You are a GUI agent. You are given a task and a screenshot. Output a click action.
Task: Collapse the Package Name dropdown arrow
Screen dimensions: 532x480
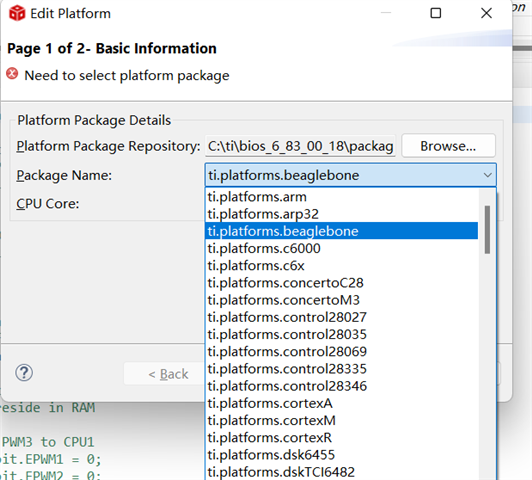pos(488,175)
